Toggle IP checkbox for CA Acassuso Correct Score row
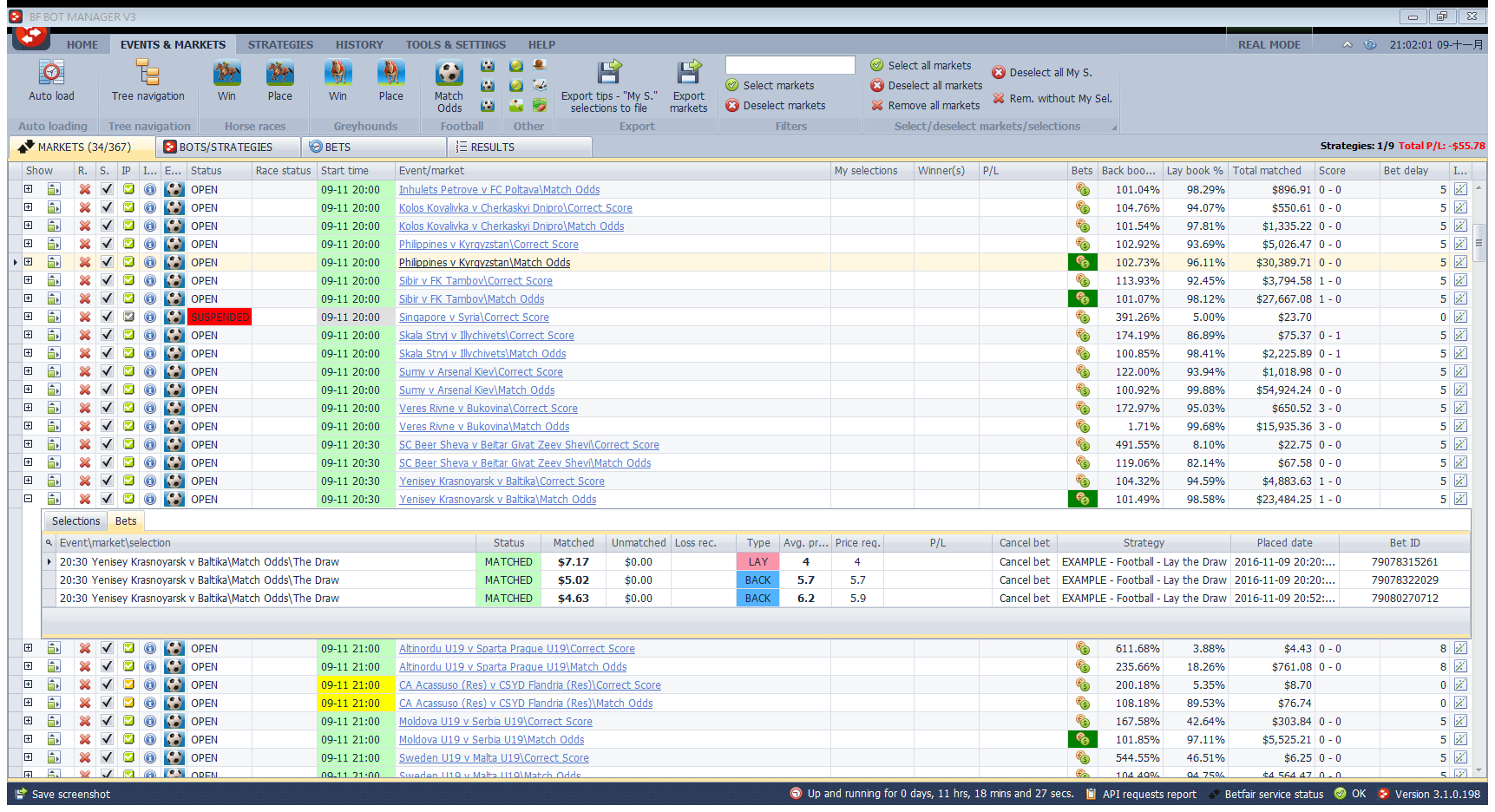Viewport: 1495px width, 812px height. pos(128,684)
